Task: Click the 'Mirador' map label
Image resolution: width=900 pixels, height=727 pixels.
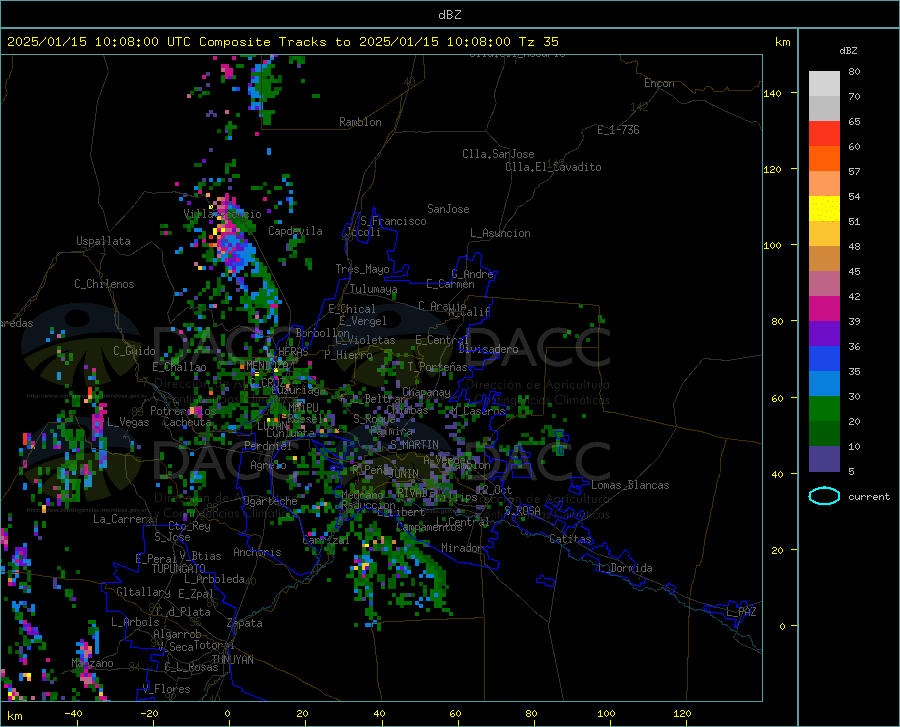Action: (462, 548)
